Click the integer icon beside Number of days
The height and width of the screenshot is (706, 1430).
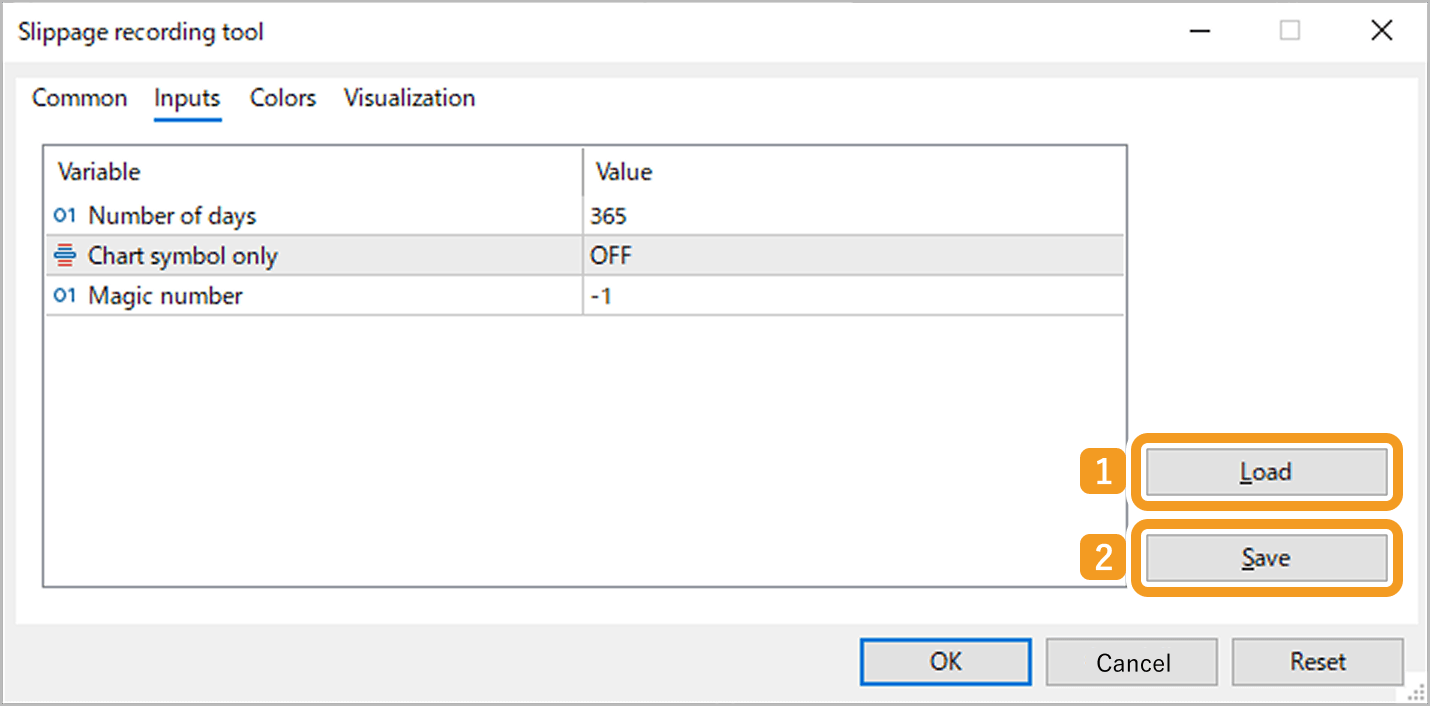tap(65, 215)
